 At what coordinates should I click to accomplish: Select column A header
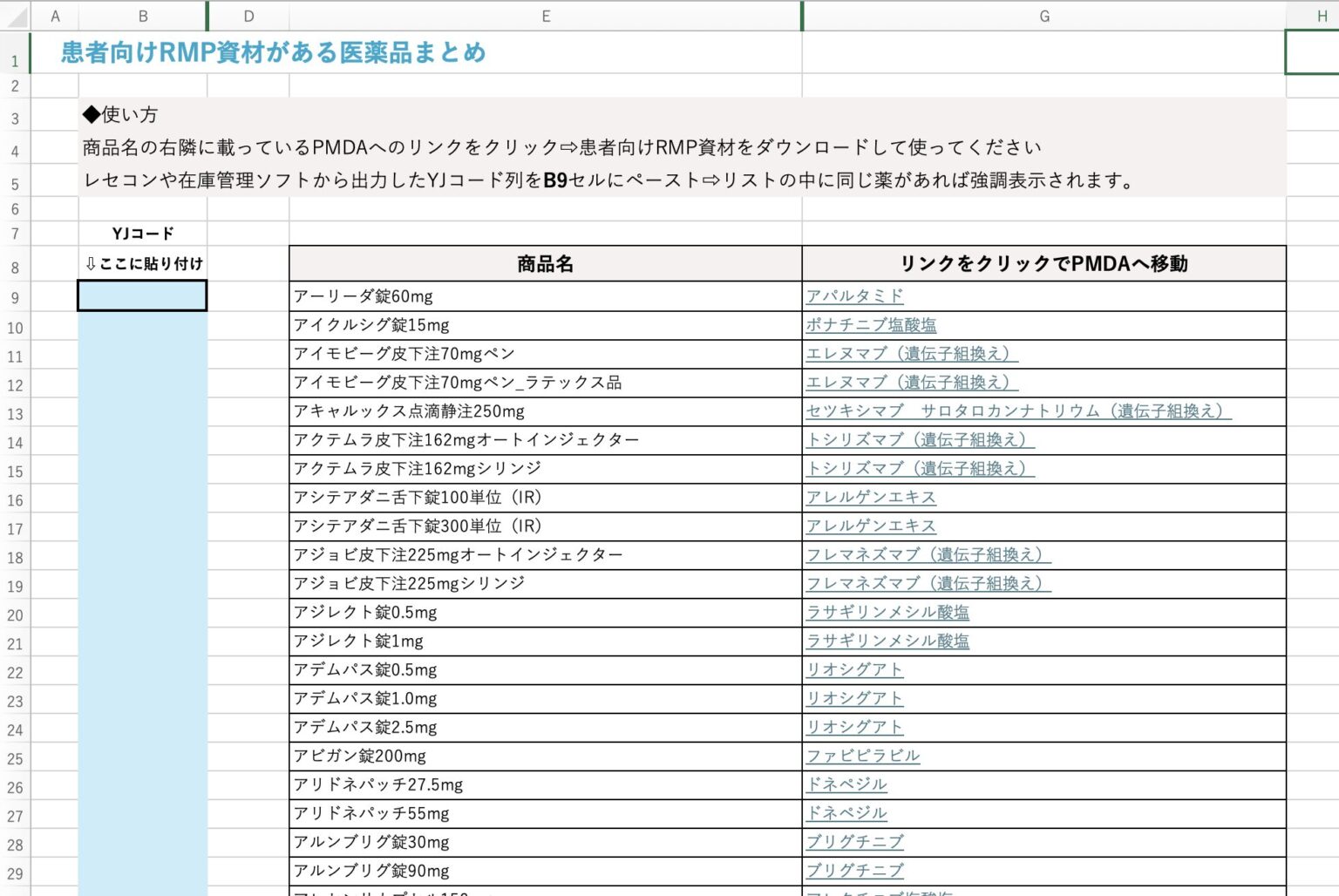point(55,16)
